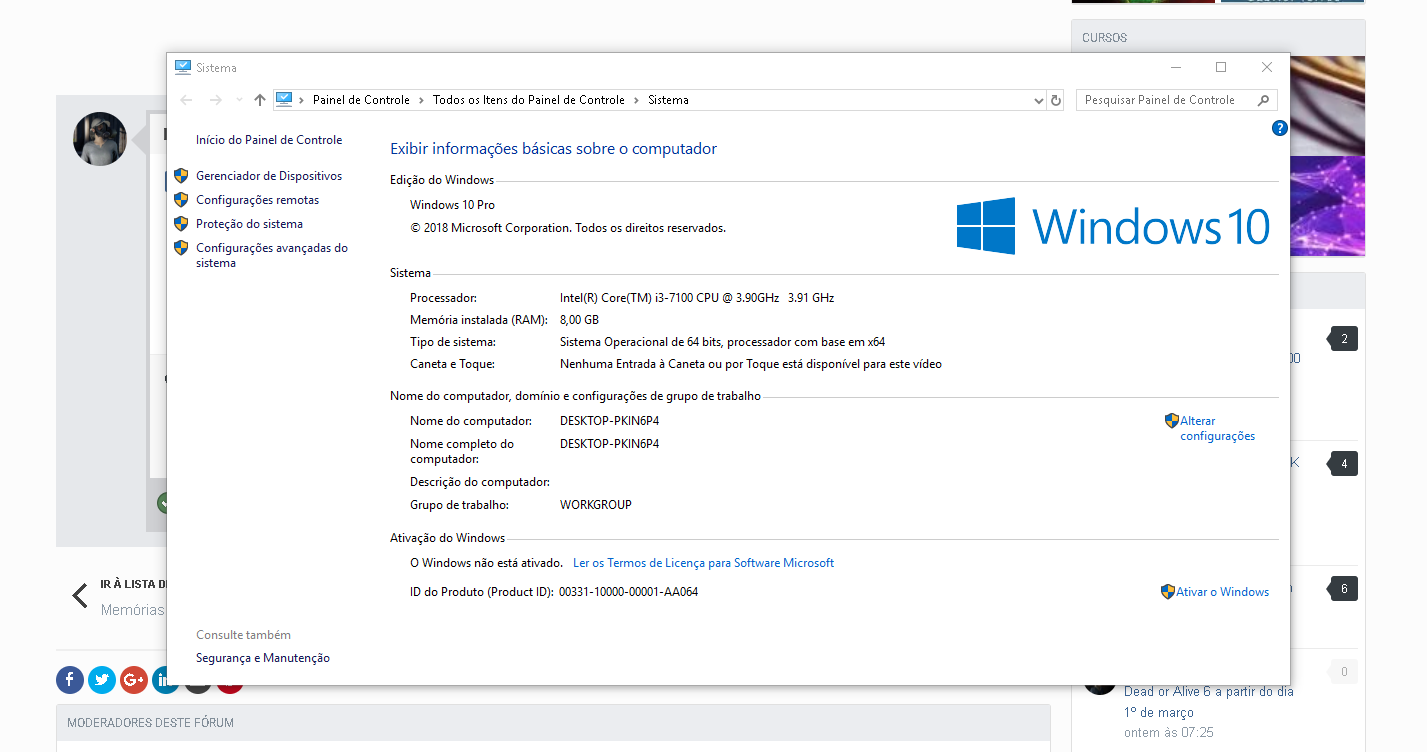
Task: Open Proteção do sistema
Action: pos(249,224)
